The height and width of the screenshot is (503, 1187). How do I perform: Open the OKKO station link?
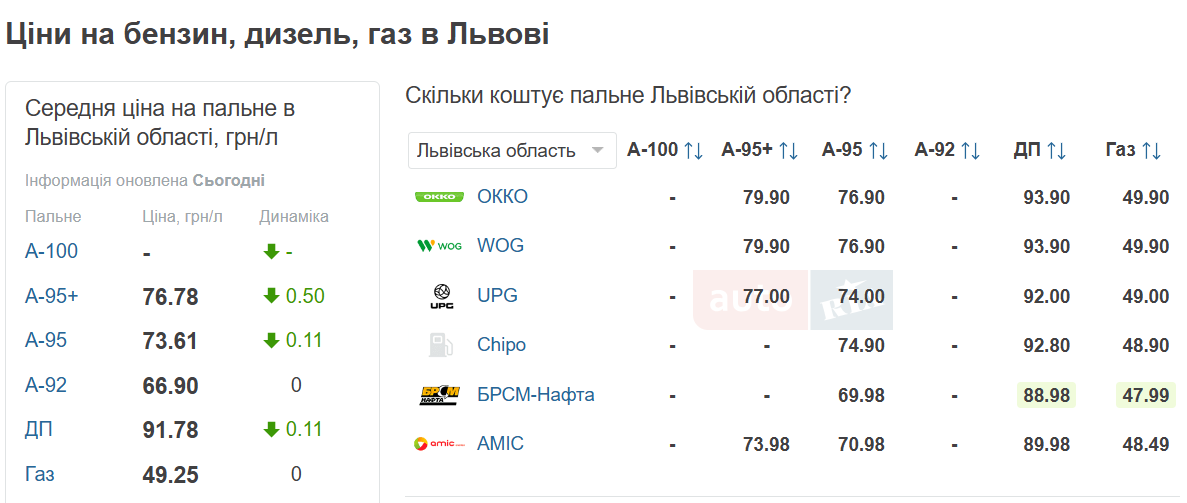click(502, 197)
